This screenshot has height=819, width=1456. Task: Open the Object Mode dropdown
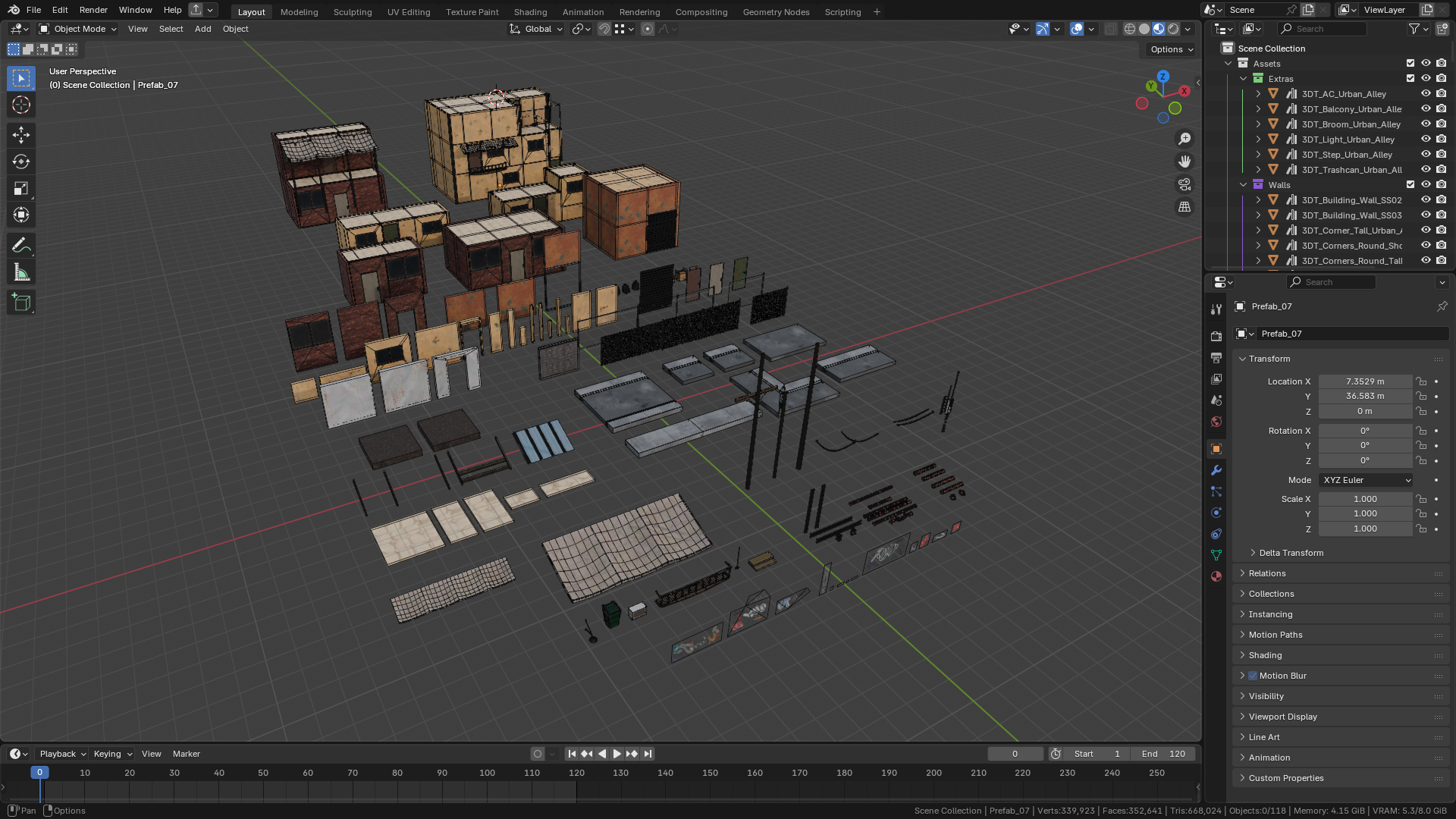coord(78,29)
